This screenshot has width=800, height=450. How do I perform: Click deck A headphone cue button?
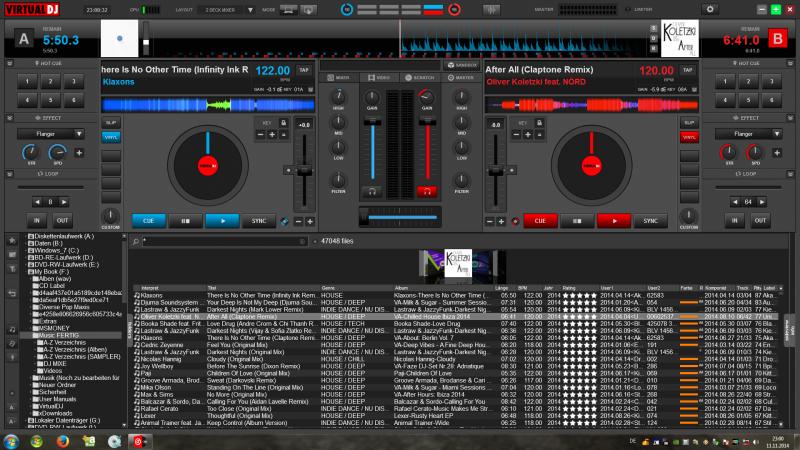372,192
